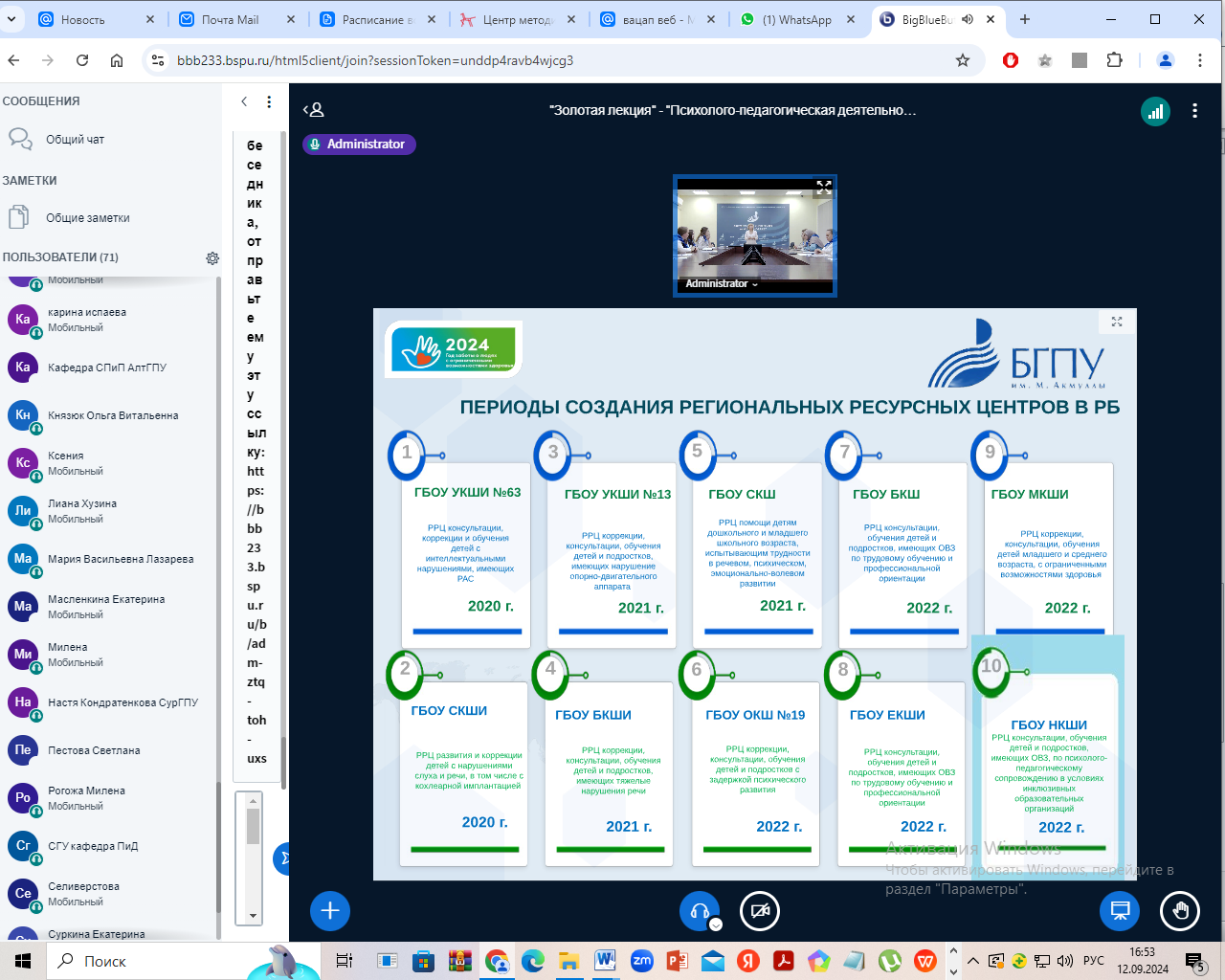Click the Raise hand icon
The image size is (1225, 980).
click(1179, 910)
